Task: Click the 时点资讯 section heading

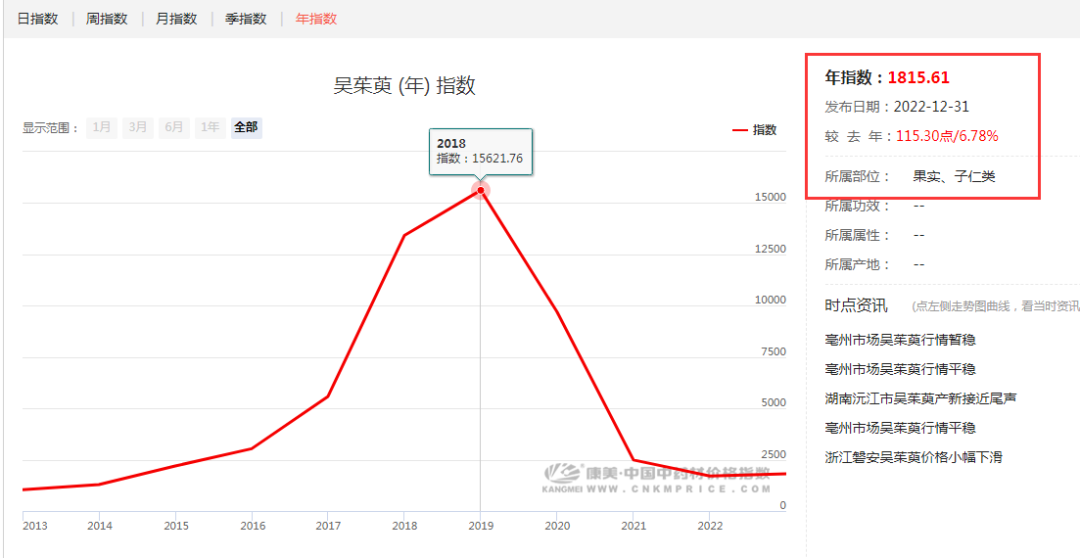Action: pyautogui.click(x=856, y=305)
